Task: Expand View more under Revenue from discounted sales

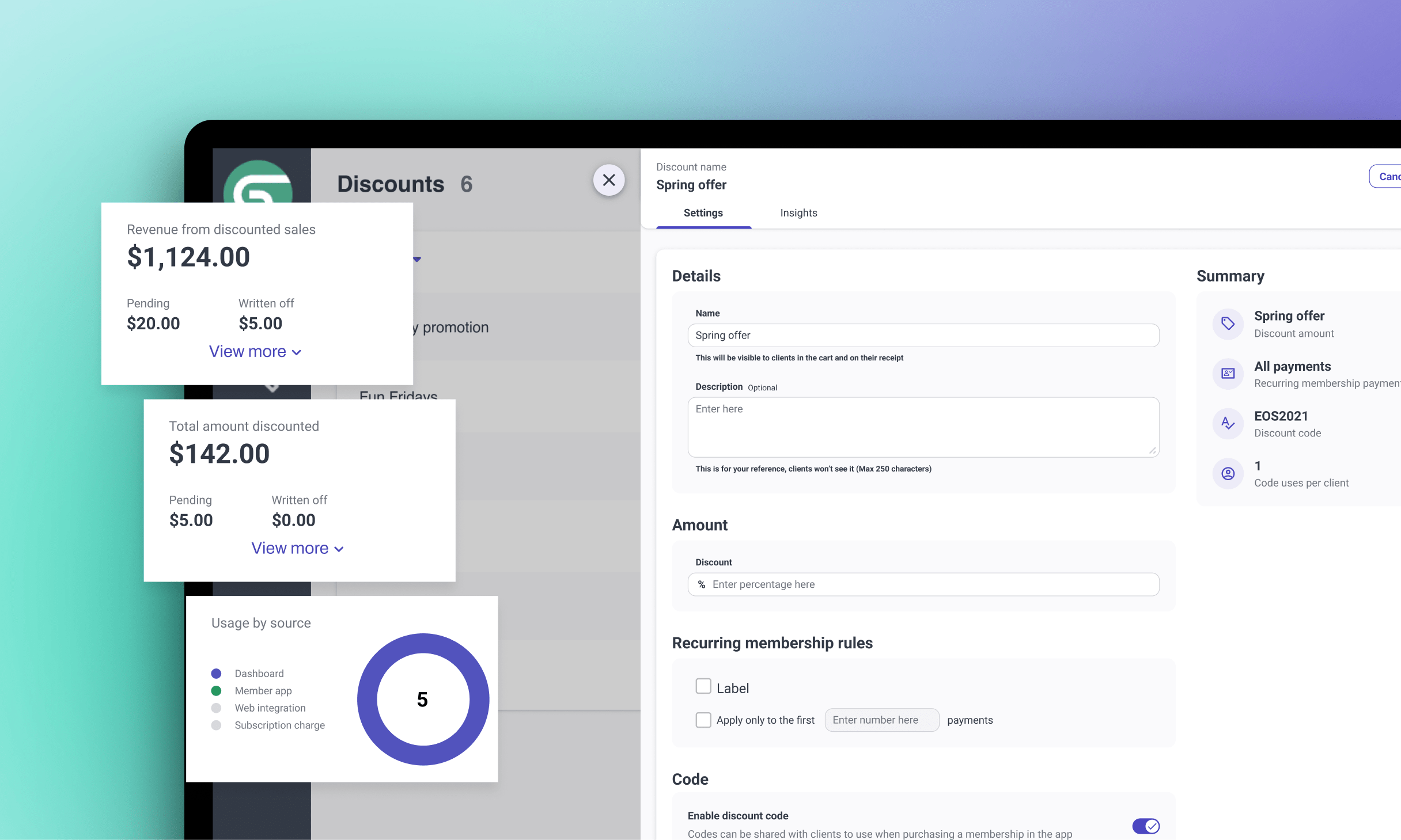Action: pyautogui.click(x=255, y=352)
